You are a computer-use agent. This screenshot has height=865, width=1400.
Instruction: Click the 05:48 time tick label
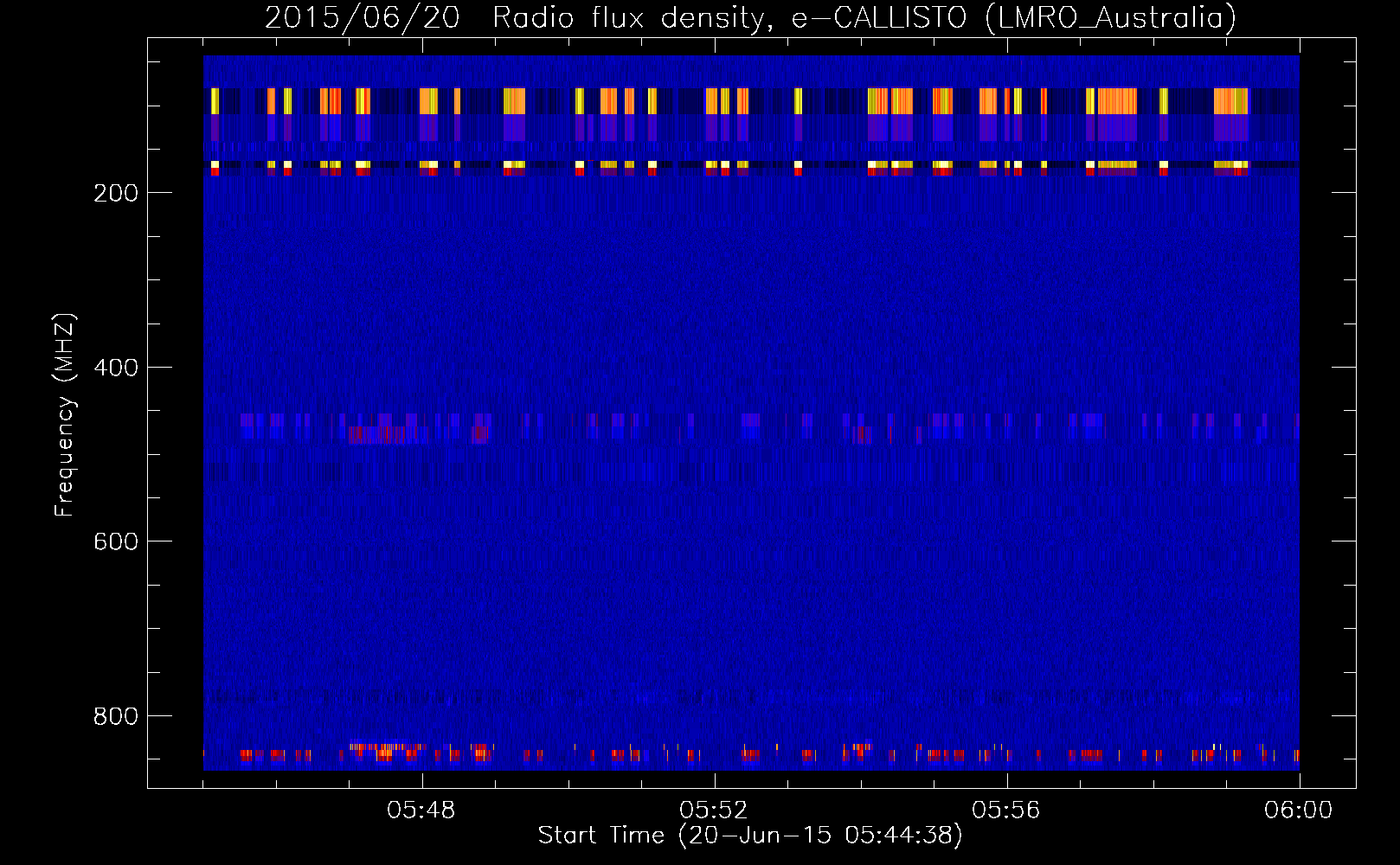tap(421, 811)
